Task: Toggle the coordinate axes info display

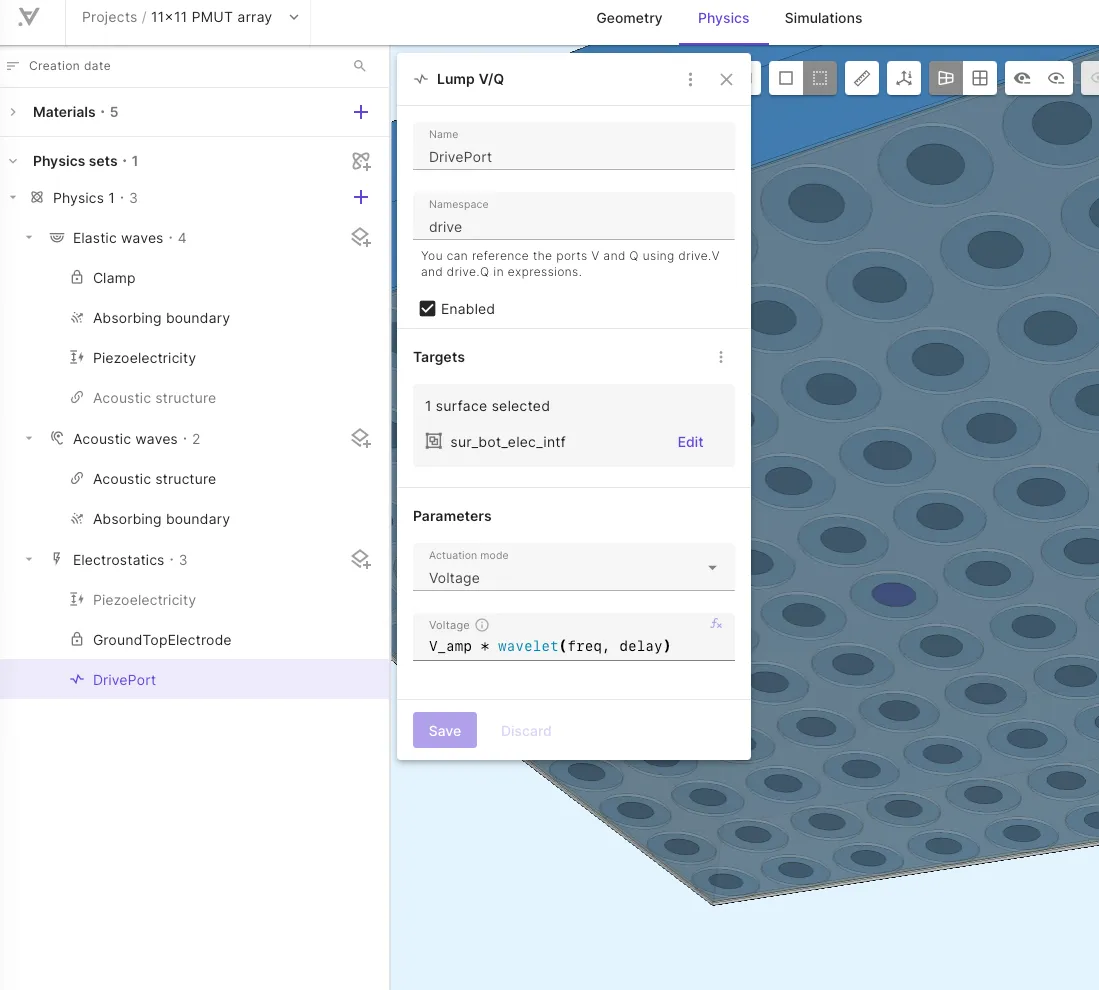Action: click(904, 78)
